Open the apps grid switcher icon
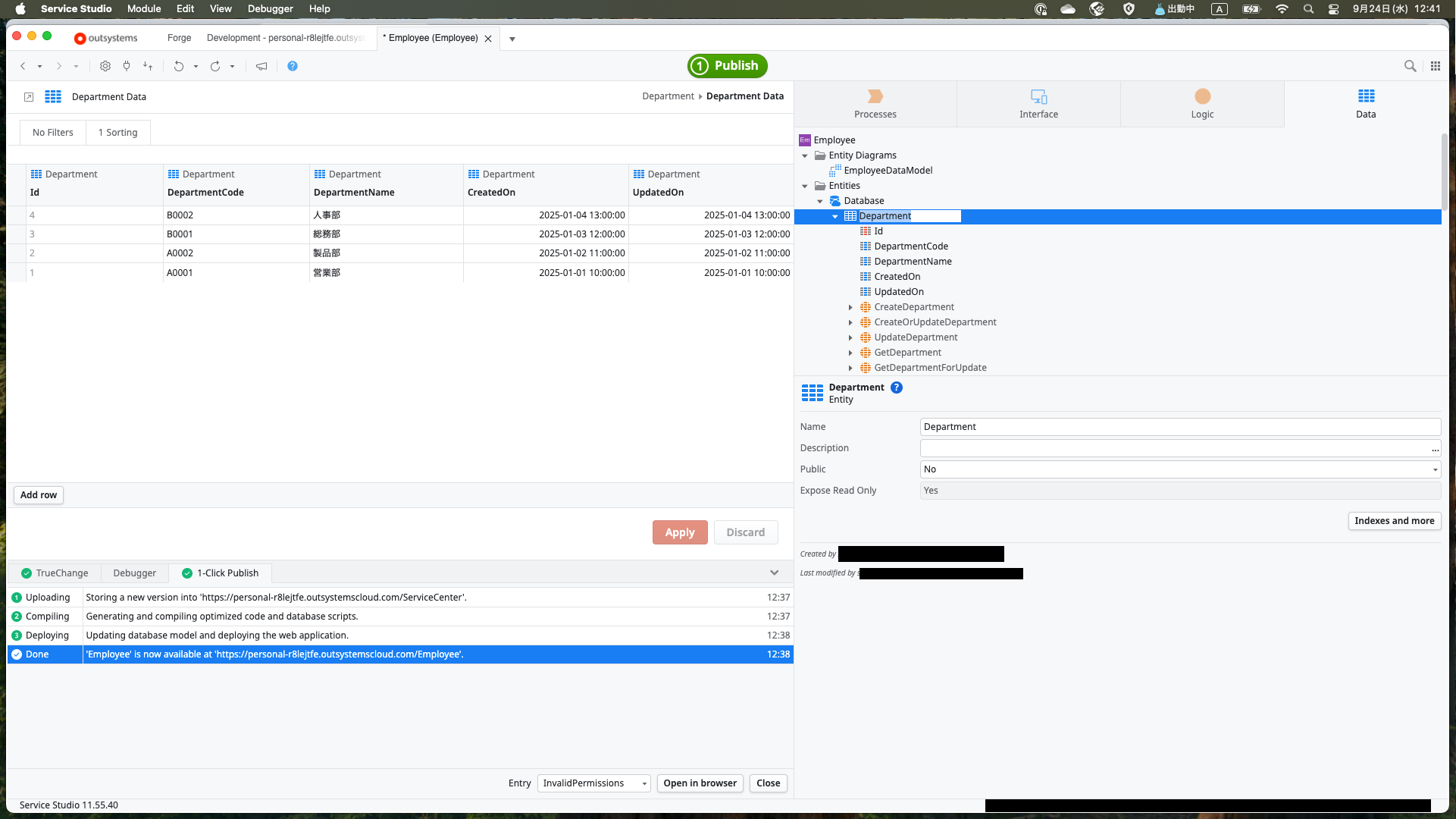 [x=1436, y=66]
